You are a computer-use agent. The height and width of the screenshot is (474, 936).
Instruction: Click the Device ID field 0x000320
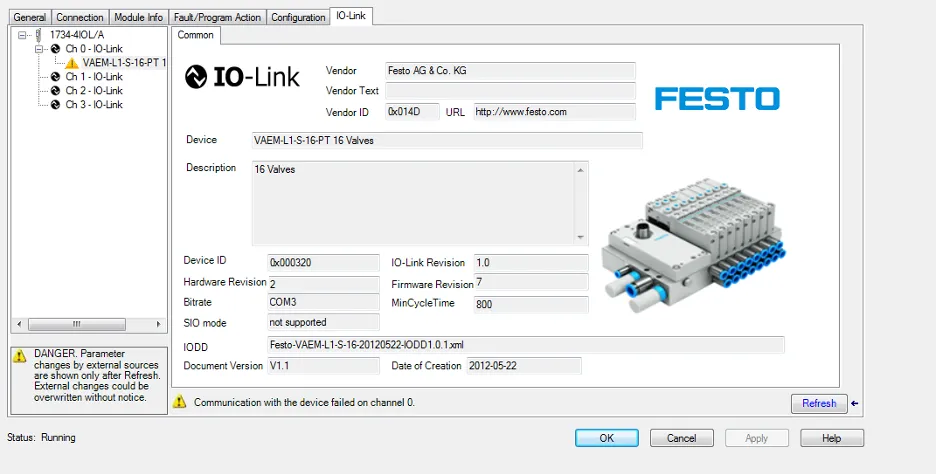(323, 263)
